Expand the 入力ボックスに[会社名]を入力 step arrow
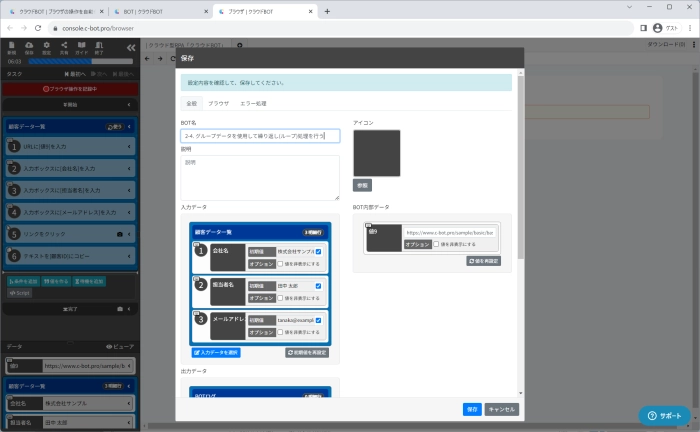Image resolution: width=700 pixels, height=432 pixels. pos(130,168)
